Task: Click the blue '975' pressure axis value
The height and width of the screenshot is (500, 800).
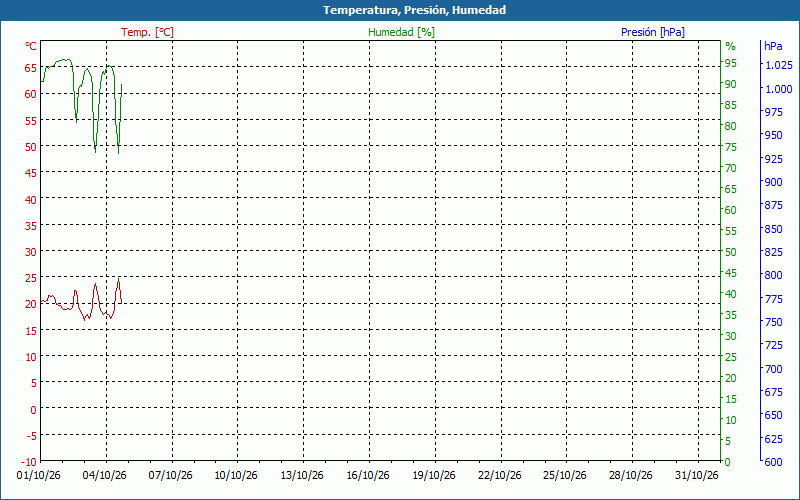Action: tap(773, 112)
